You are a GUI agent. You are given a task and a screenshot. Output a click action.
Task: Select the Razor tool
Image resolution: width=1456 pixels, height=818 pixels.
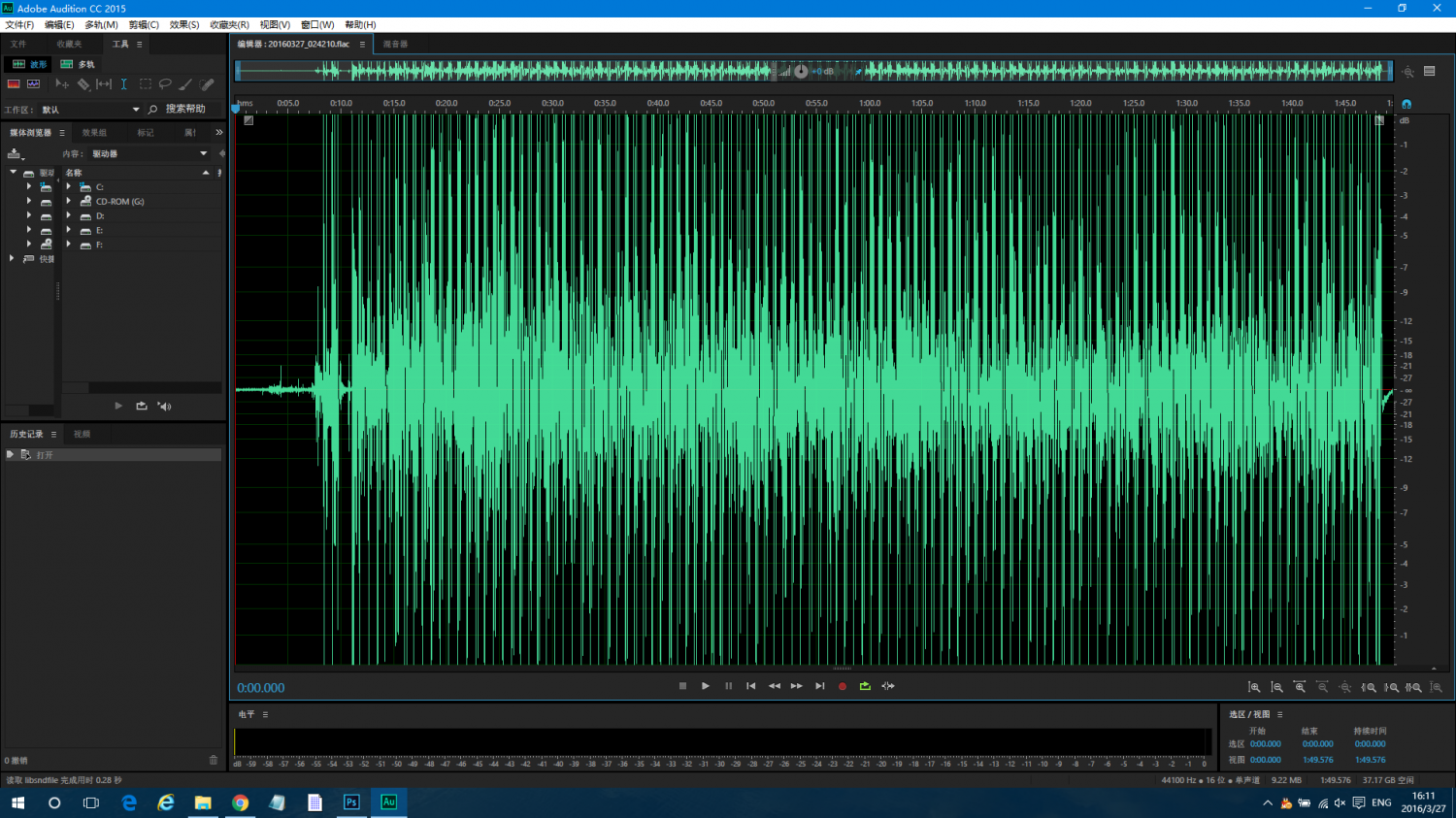83,84
